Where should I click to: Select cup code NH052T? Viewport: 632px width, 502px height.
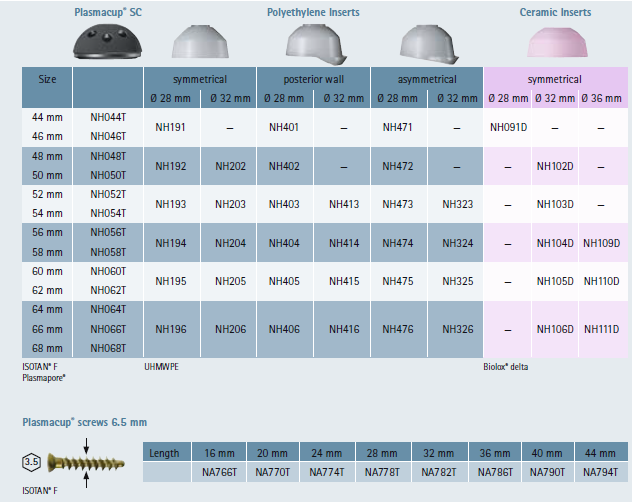(x=108, y=194)
